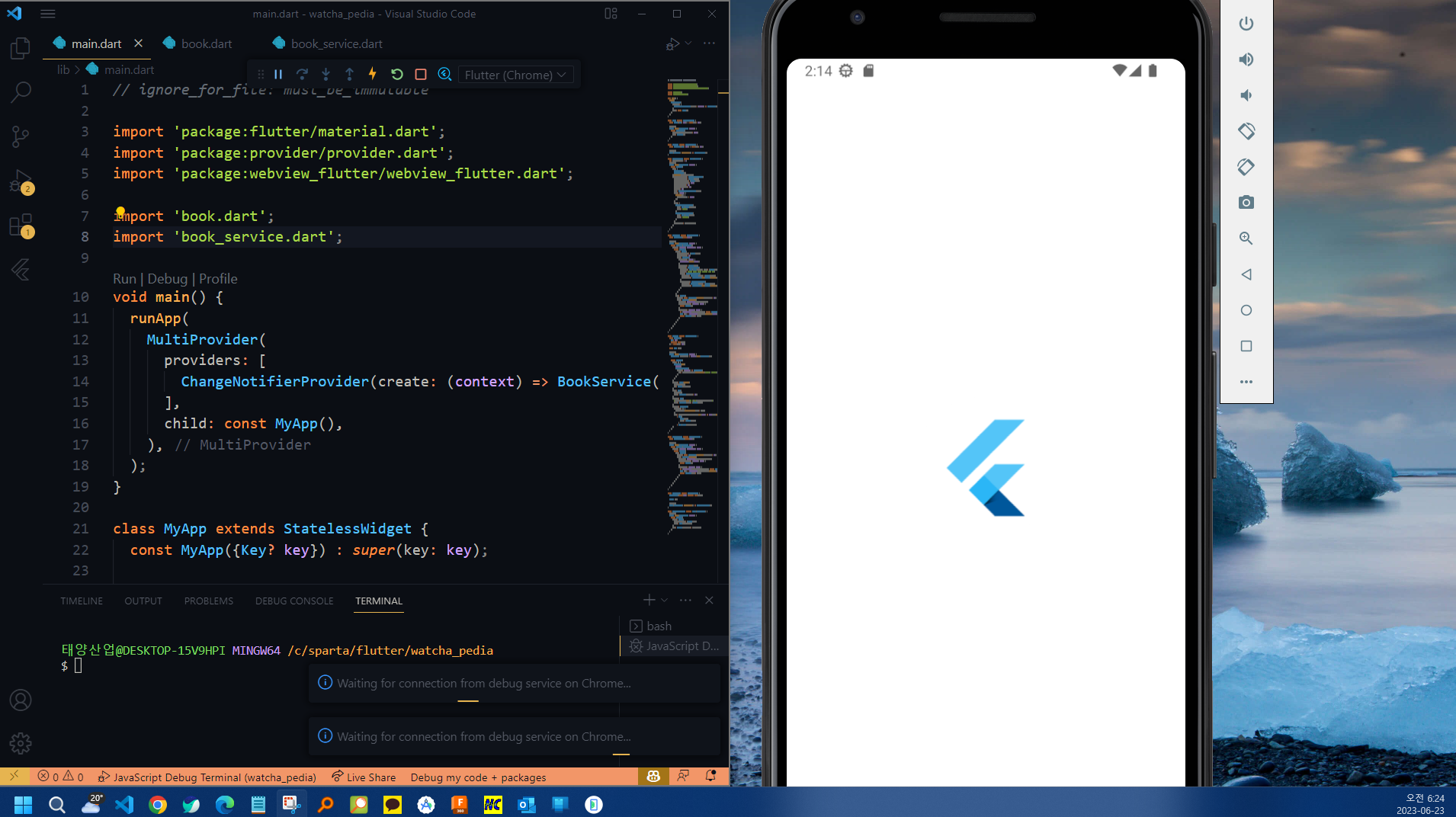This screenshot has height=817, width=1456.
Task: Customize the VS Code layout
Action: point(611,14)
